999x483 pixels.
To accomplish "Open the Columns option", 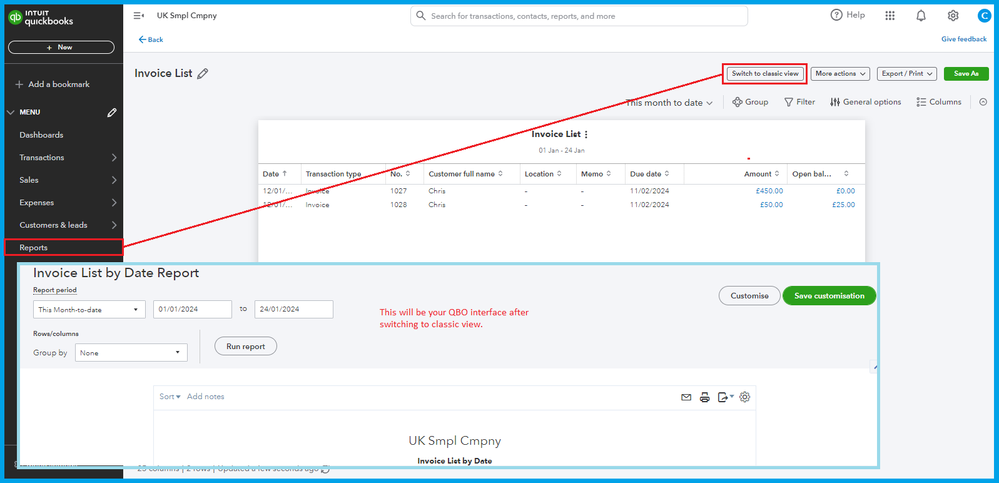I will pos(938,102).
